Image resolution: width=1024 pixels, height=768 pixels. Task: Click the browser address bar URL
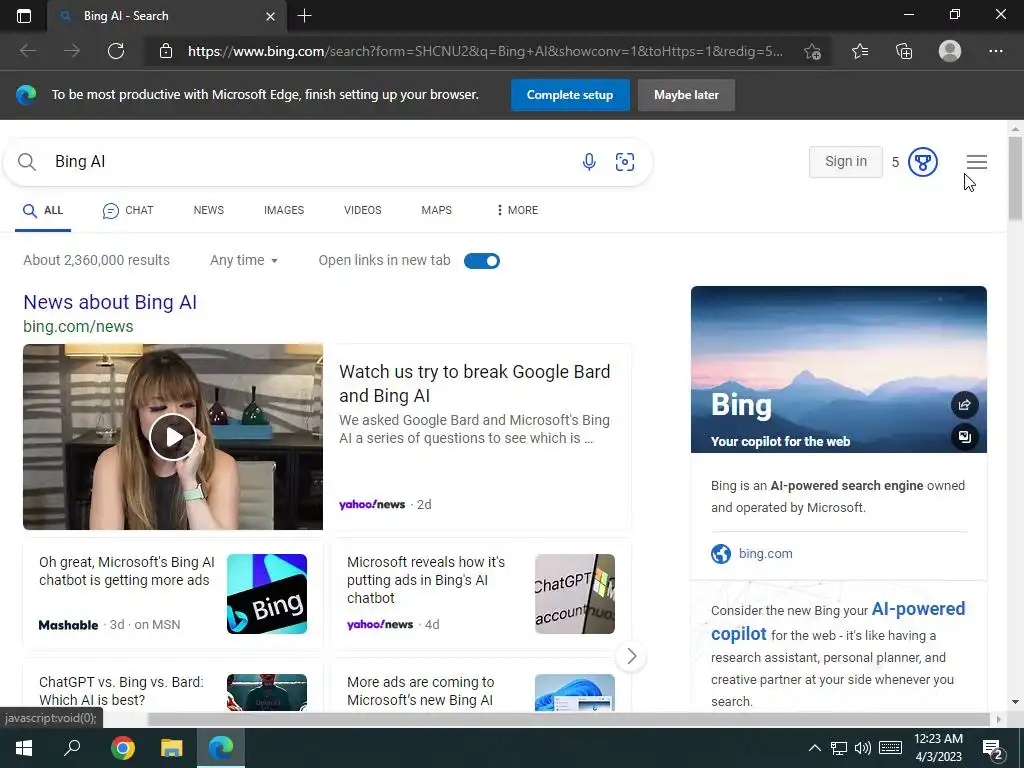click(x=485, y=51)
